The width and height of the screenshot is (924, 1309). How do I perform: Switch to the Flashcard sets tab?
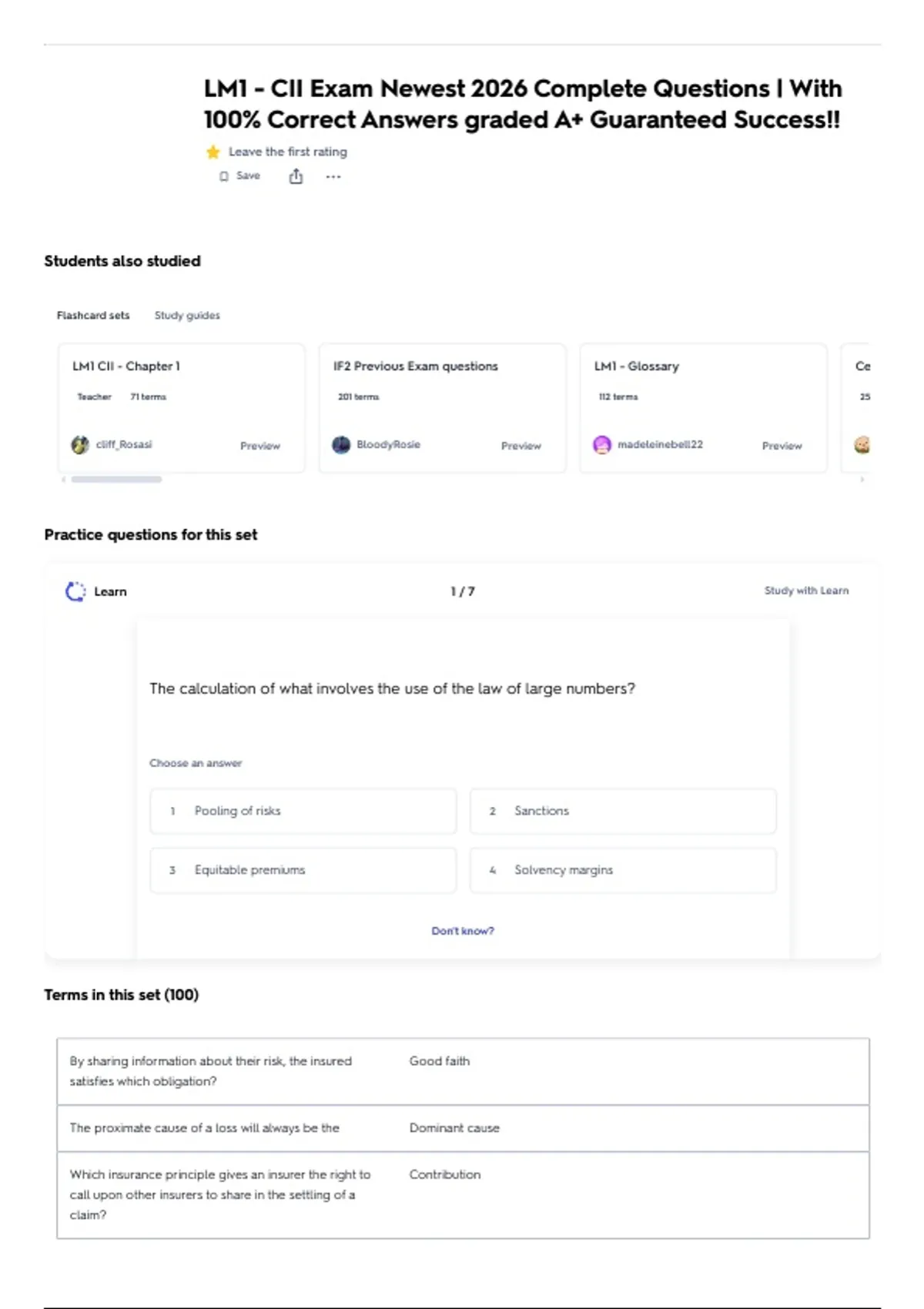pos(93,315)
